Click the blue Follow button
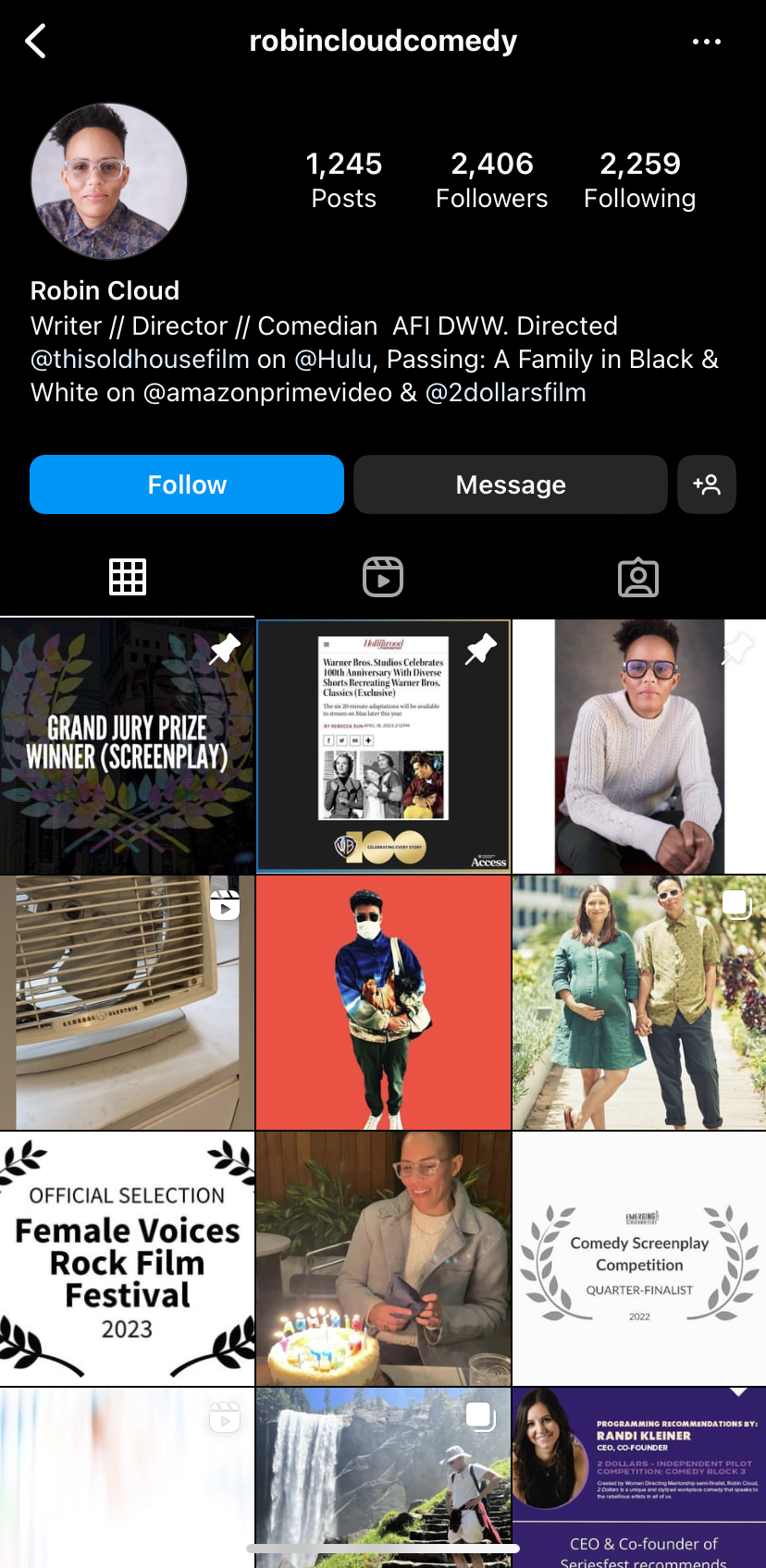 tap(187, 484)
